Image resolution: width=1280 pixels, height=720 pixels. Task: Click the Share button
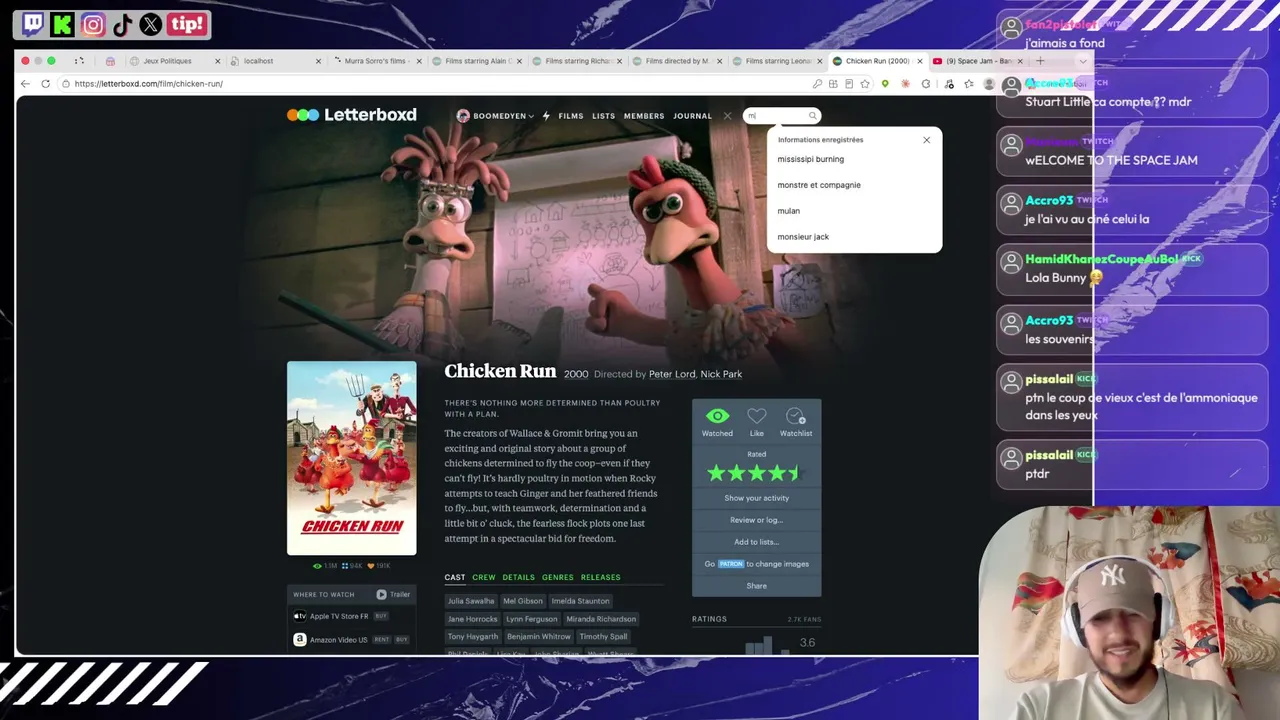click(757, 586)
